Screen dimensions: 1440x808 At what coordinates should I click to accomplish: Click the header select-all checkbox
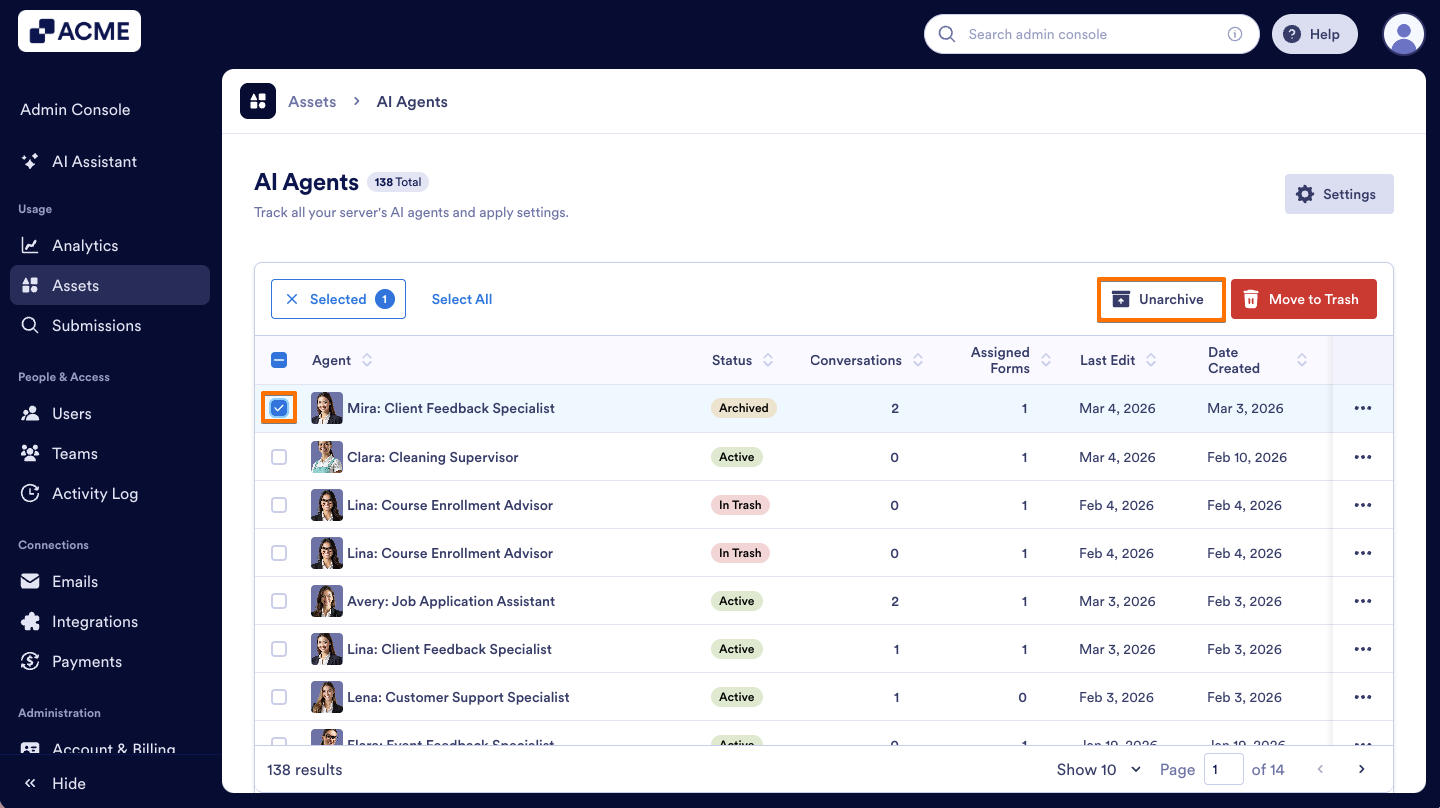tap(279, 359)
